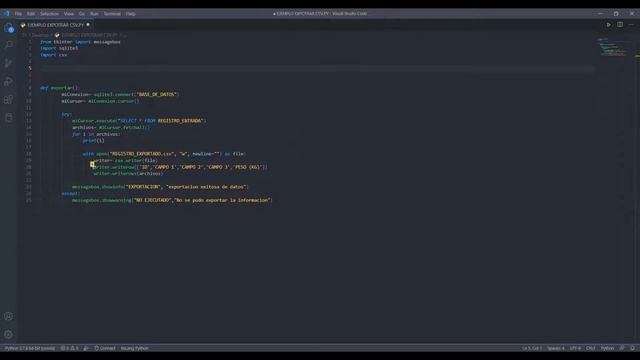Click the 'try:' keyword line
Image resolution: width=640 pixels, height=360 pixels.
(67, 114)
